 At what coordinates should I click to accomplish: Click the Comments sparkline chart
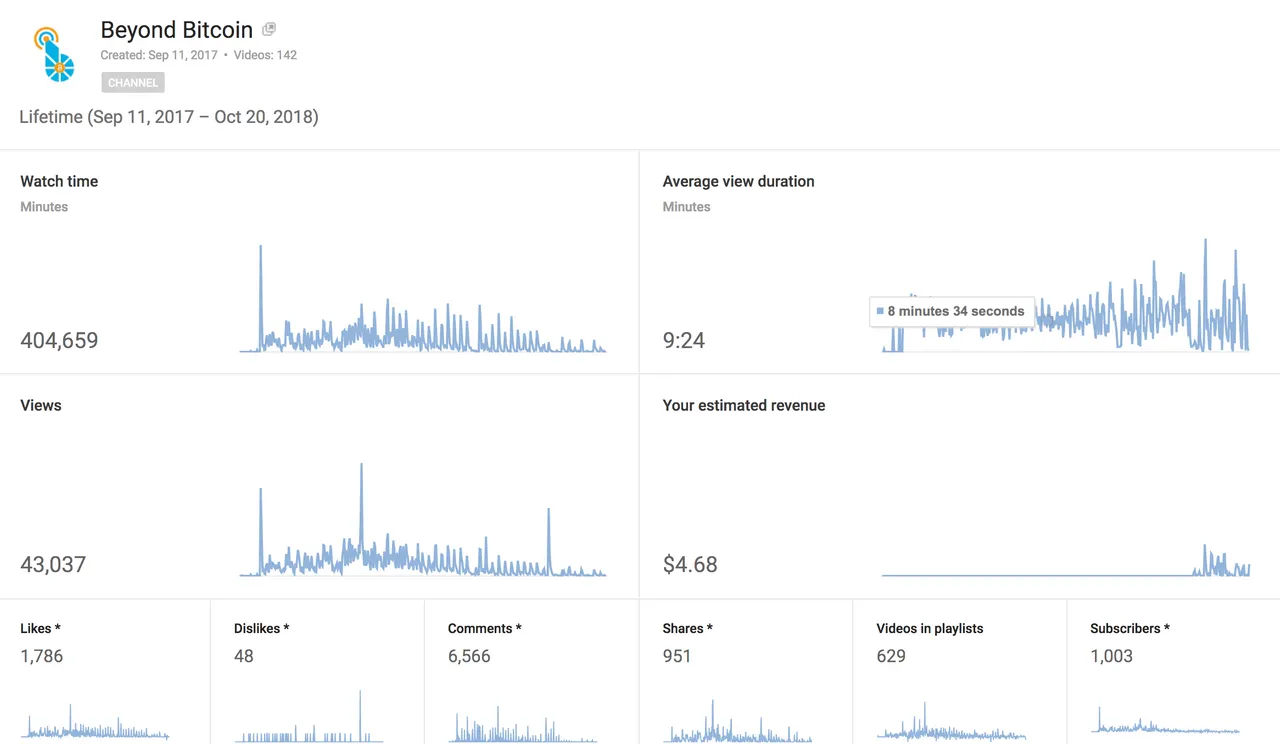pyautogui.click(x=523, y=722)
